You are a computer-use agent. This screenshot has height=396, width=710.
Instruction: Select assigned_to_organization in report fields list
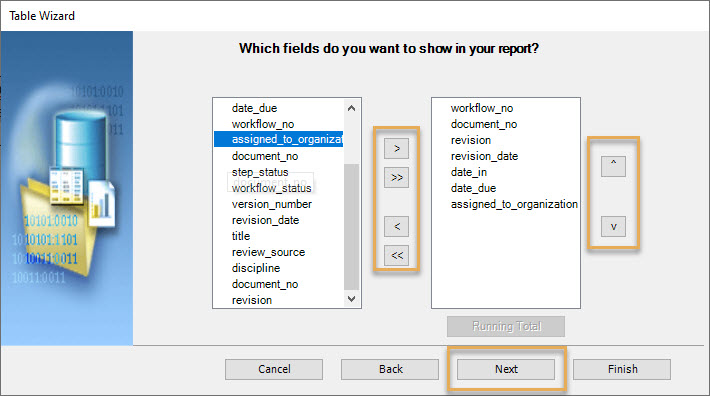click(x=514, y=204)
